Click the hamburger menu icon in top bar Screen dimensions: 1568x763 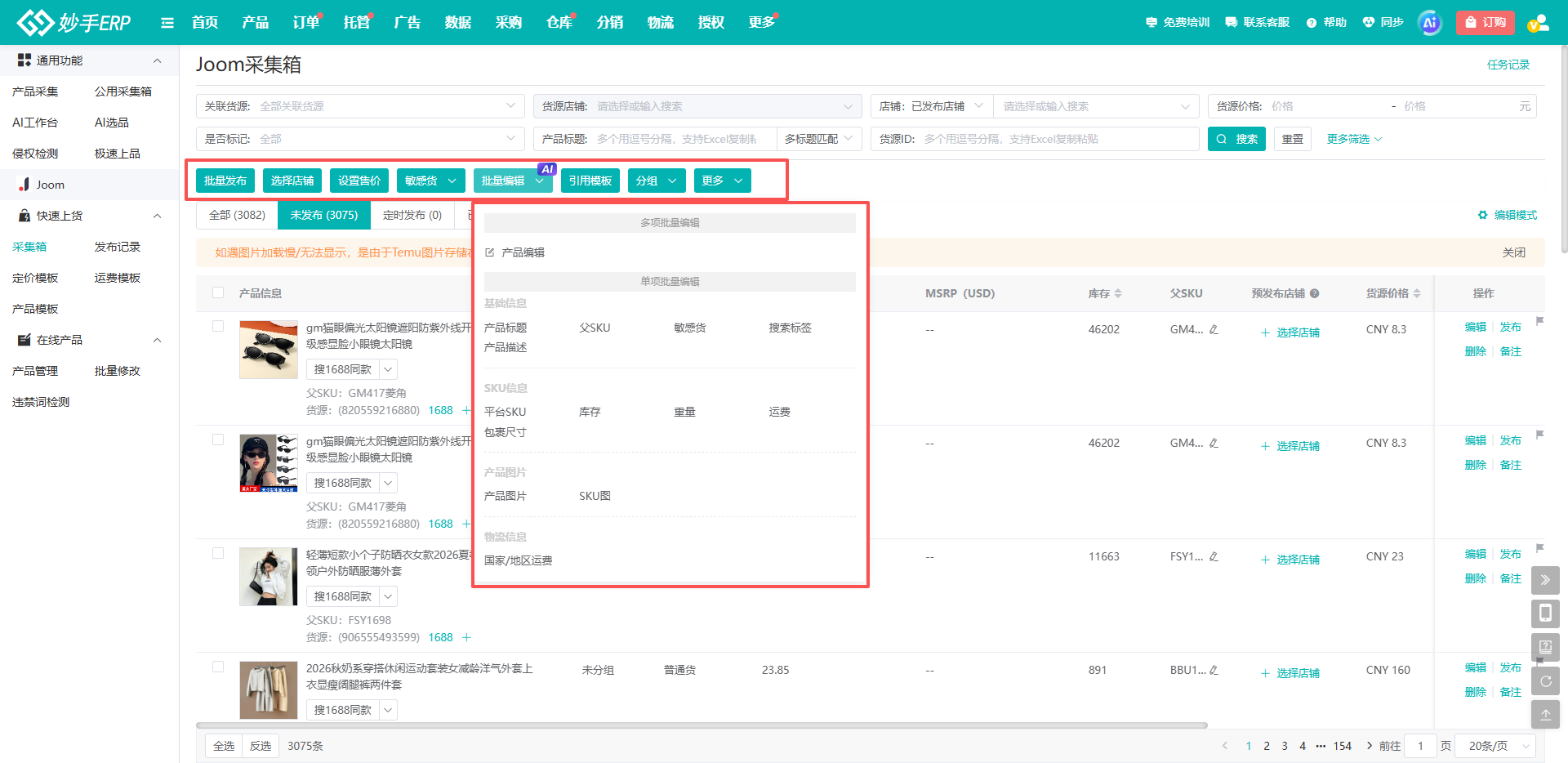click(167, 23)
